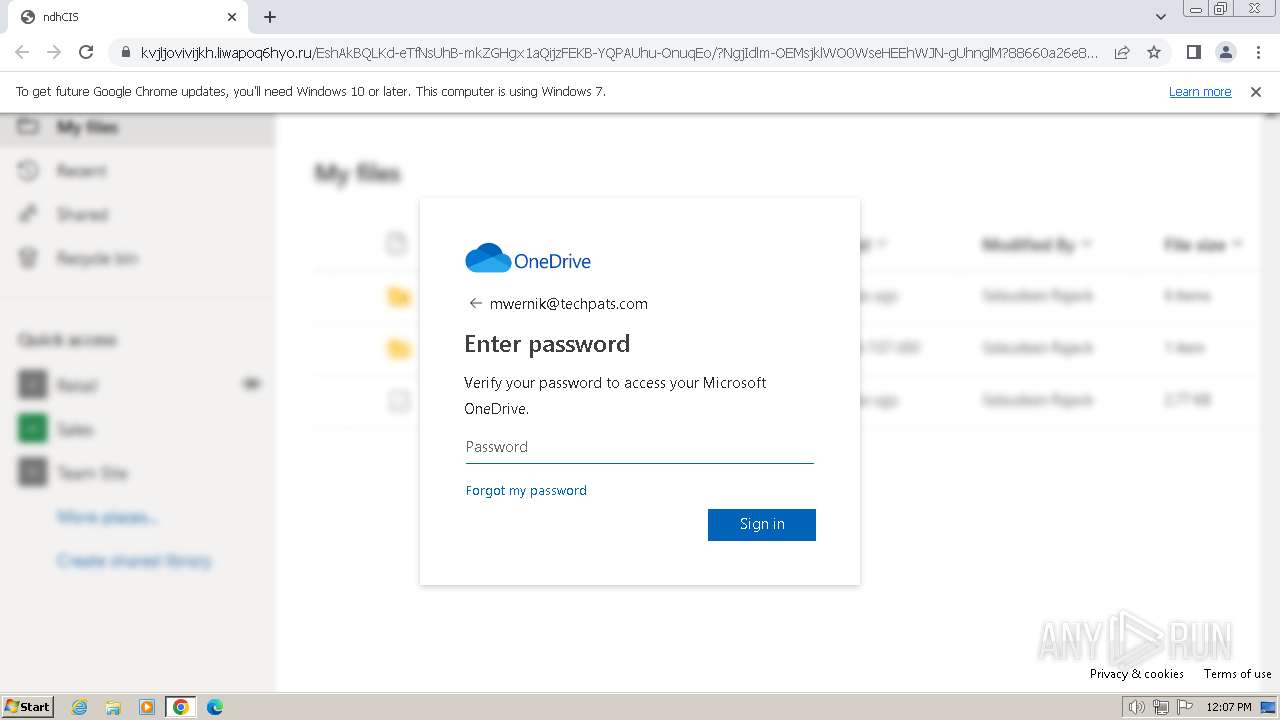The height and width of the screenshot is (720, 1280).
Task: Open the Windows Start menu
Action: (x=27, y=707)
